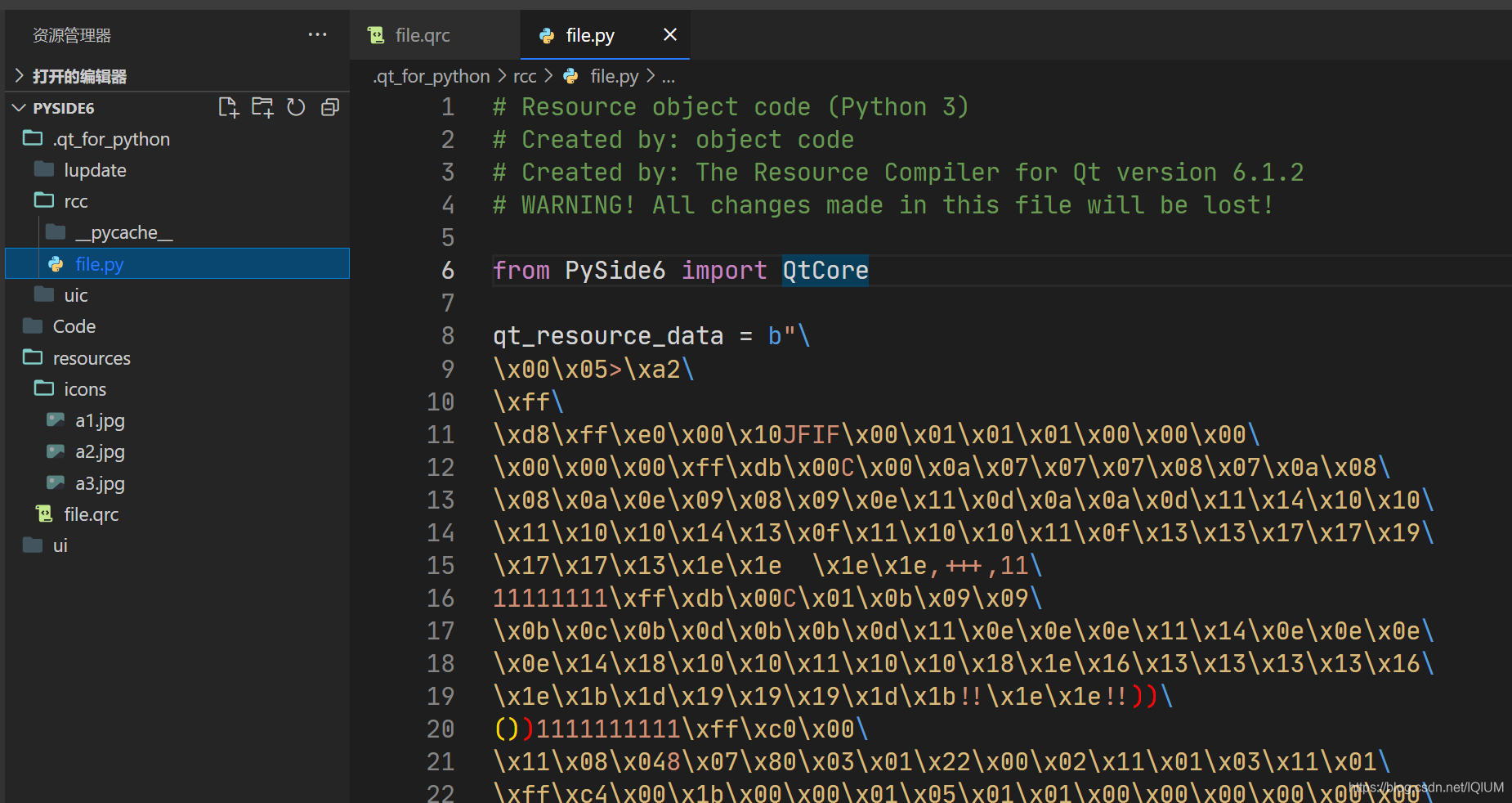The image size is (1512, 803).
Task: Select file.py in the explorer tree
Action: [177, 264]
